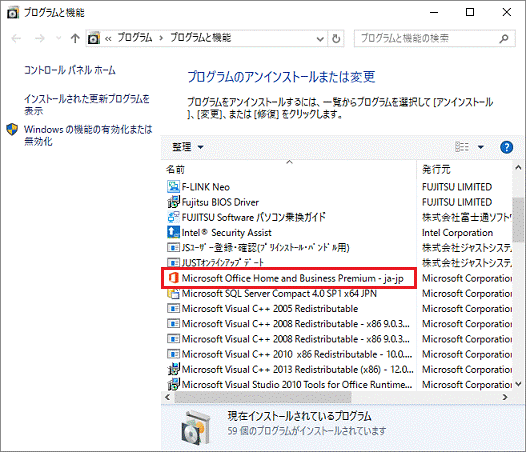Select Microsoft Visual C++ 2013 Redistributable (x86)

click(298, 369)
